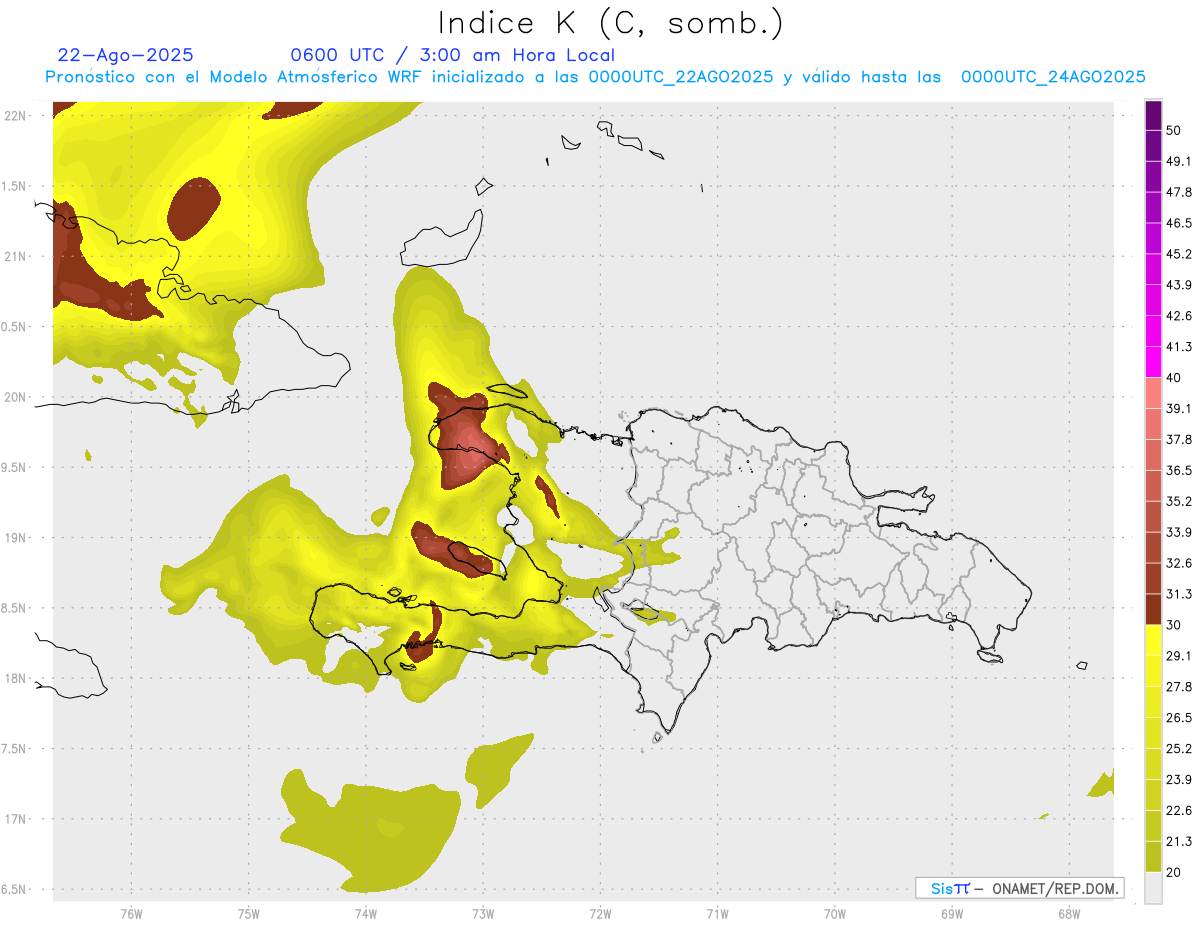Click the "46.5" value on the color scale
Screen dimensions: 1200x927
[1179, 223]
